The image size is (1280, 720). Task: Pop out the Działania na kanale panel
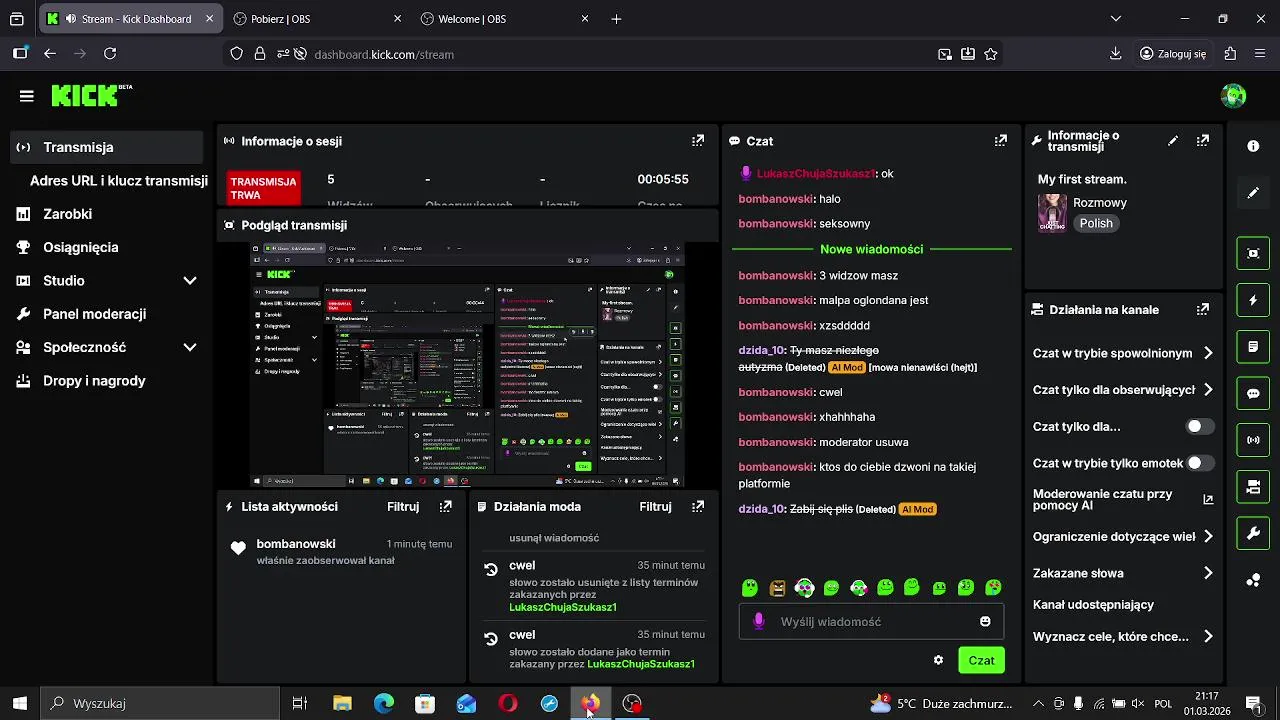(1203, 310)
